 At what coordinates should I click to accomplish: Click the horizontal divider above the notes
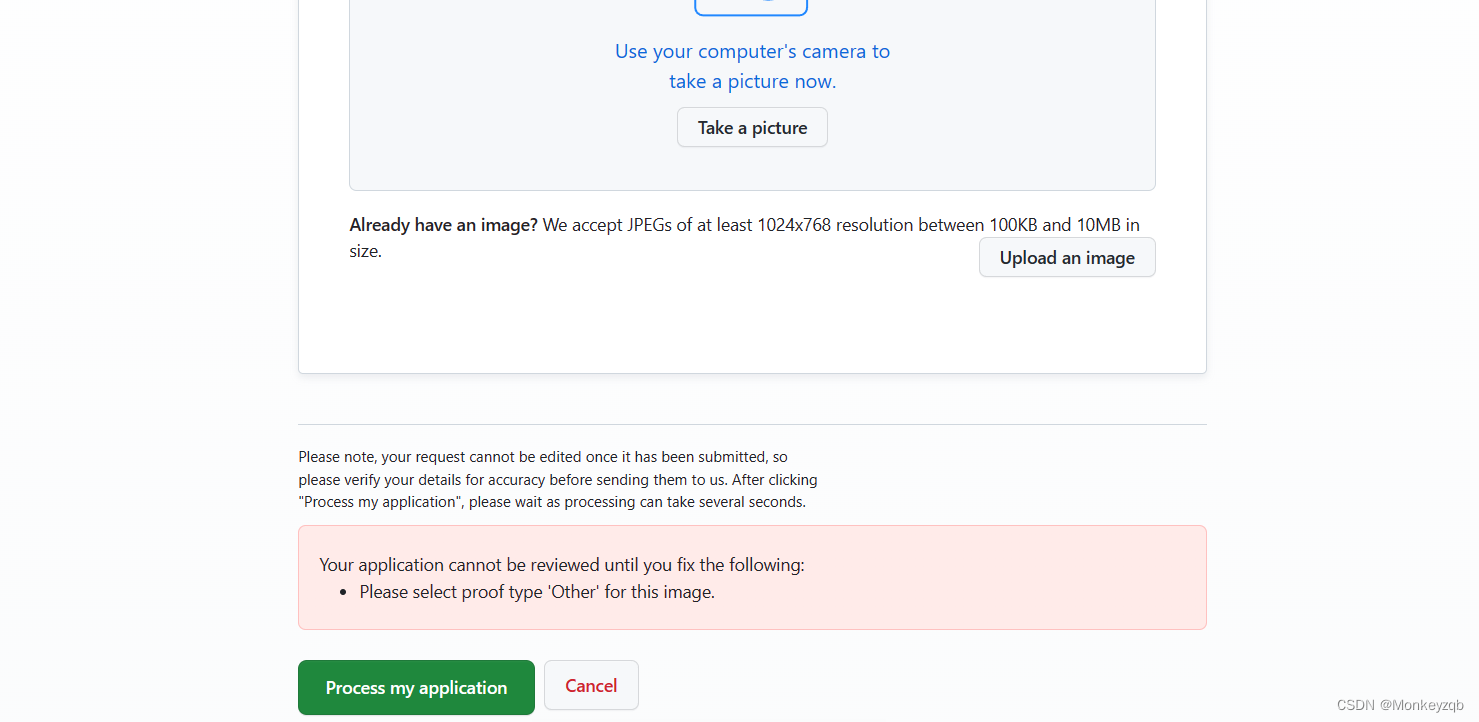(752, 423)
